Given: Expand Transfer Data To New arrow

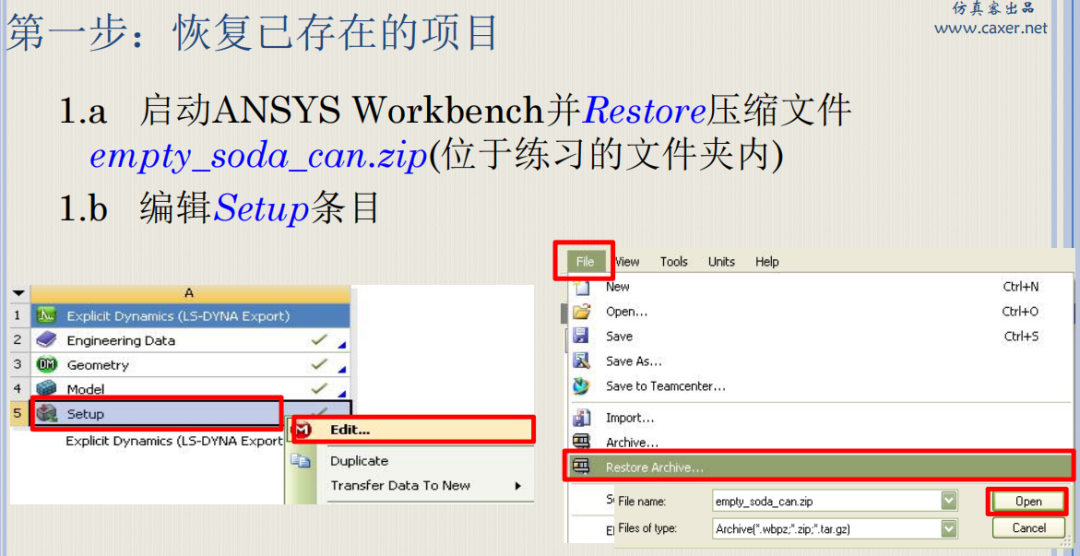Looking at the screenshot, I should (518, 486).
